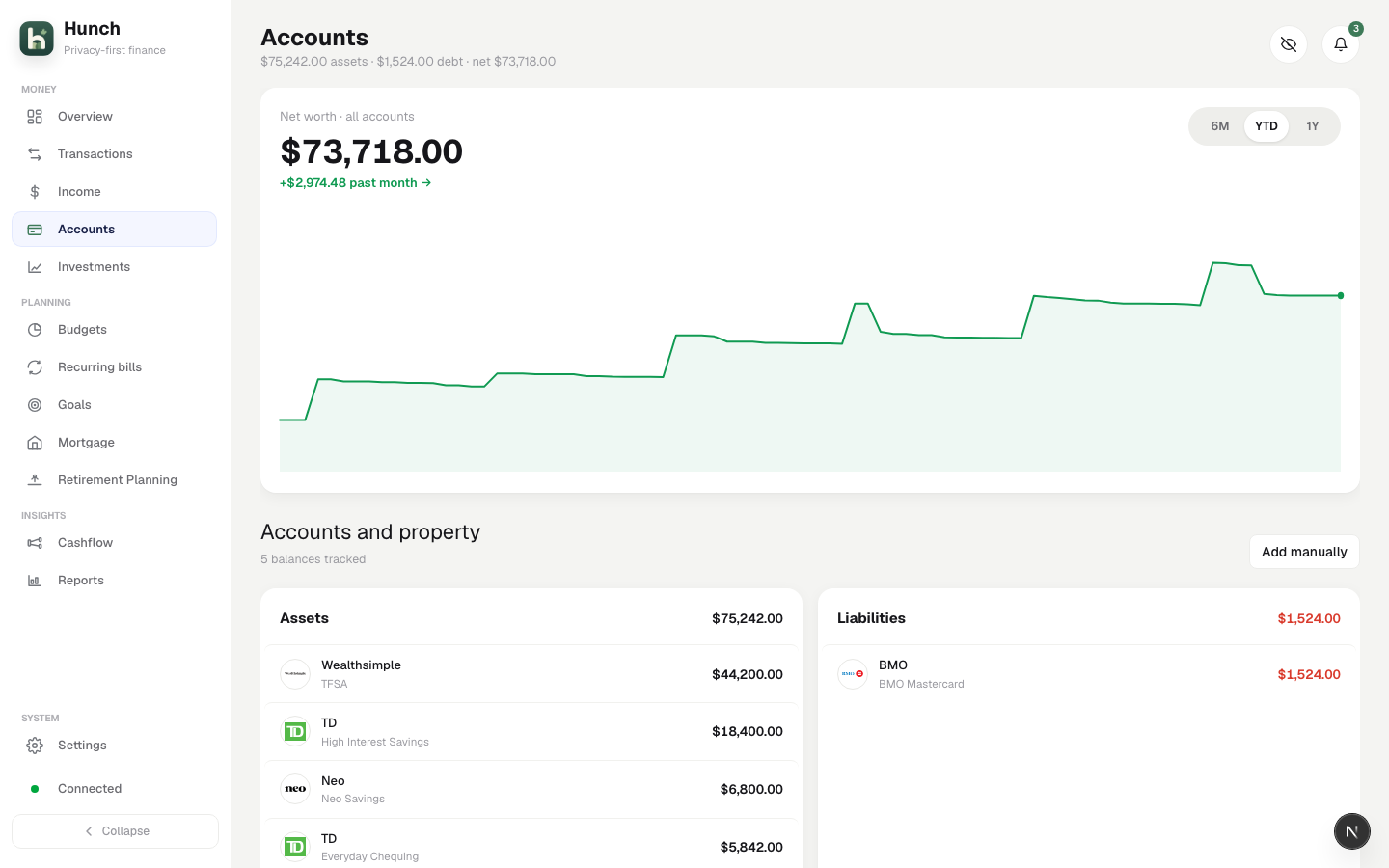This screenshot has height=868, width=1389.
Task: Click the Hunch logo icon
Action: 37,39
